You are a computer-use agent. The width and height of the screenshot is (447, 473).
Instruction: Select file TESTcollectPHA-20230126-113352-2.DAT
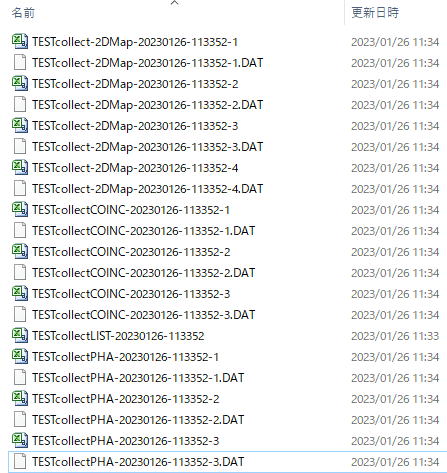coord(138,420)
